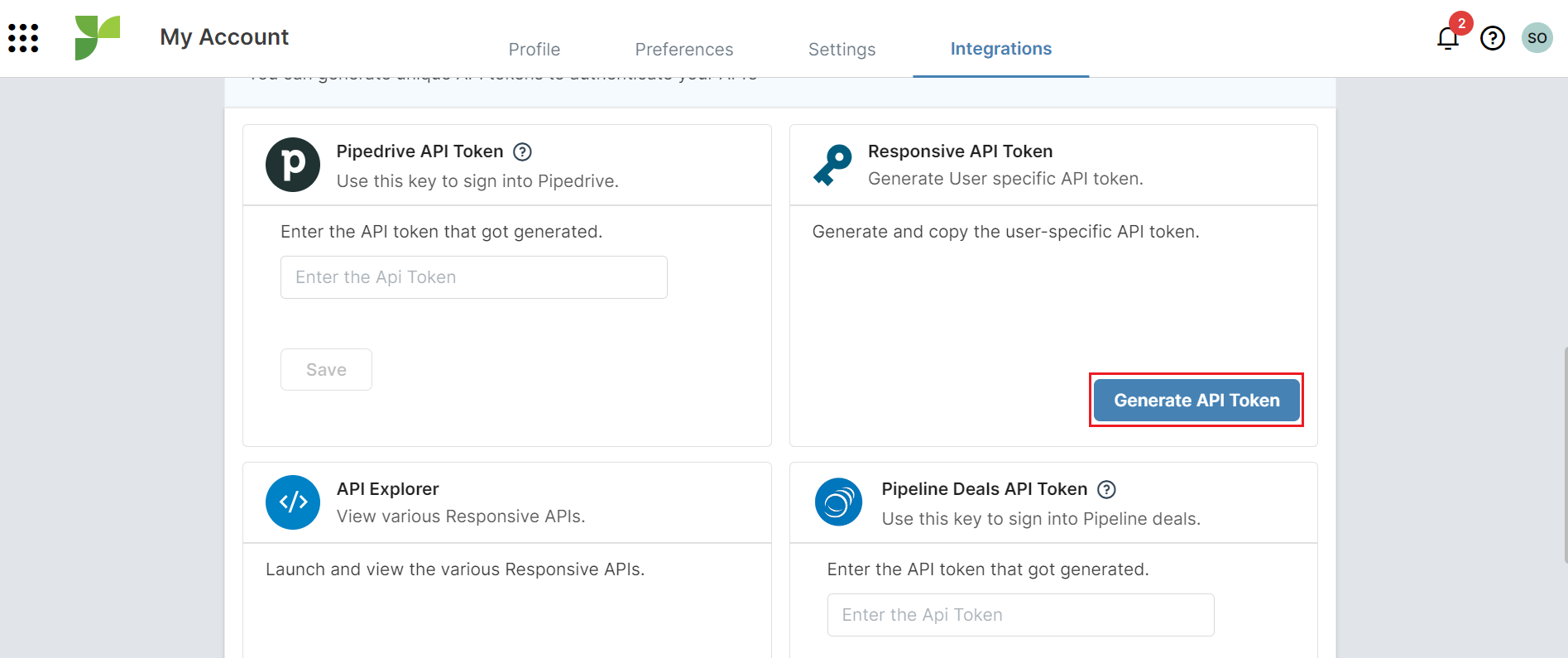Click Save button under Pipedrive token
This screenshot has height=658, width=1568.
click(x=326, y=369)
